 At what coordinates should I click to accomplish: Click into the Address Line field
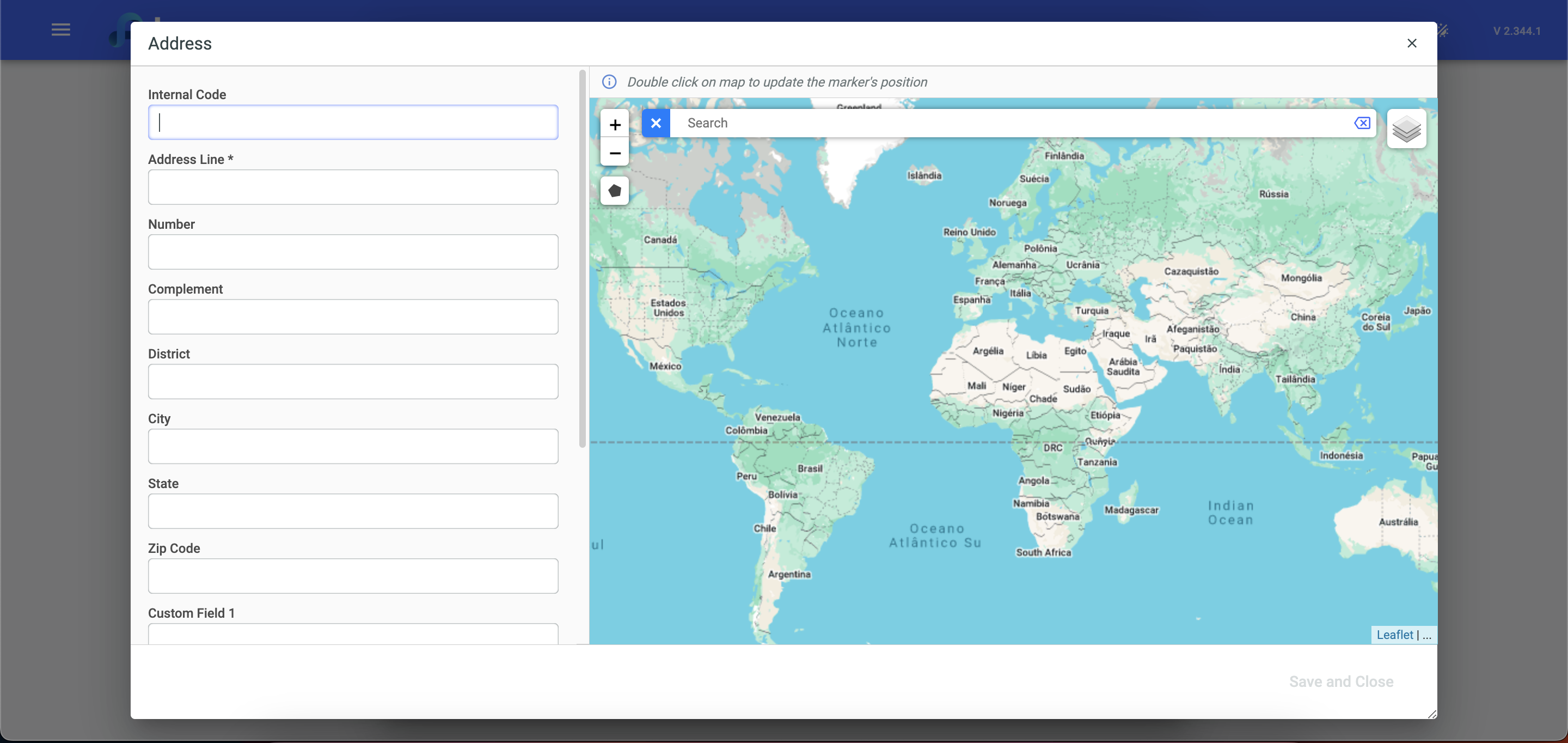[353, 187]
